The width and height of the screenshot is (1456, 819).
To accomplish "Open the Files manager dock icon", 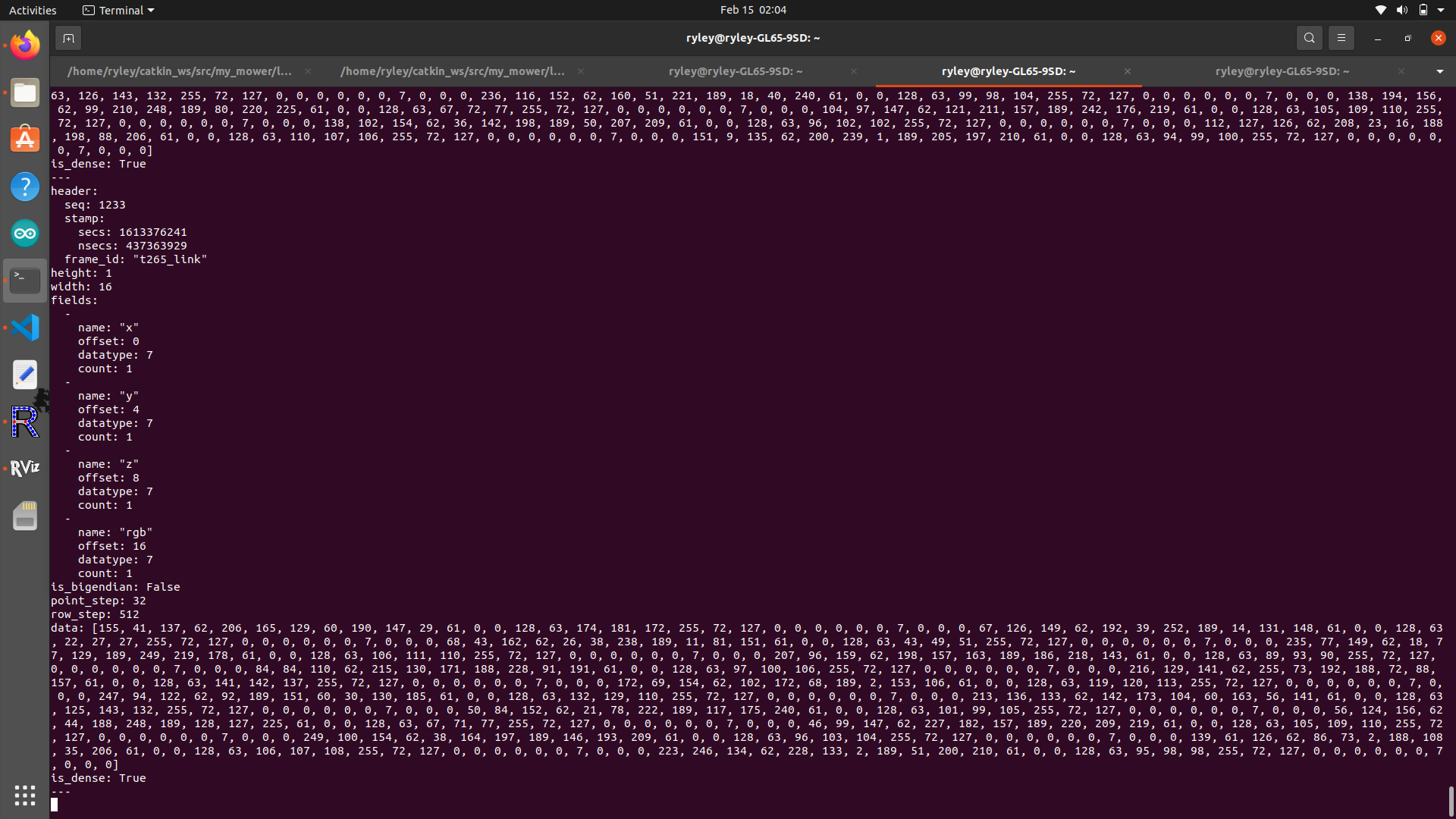I will coord(25,93).
